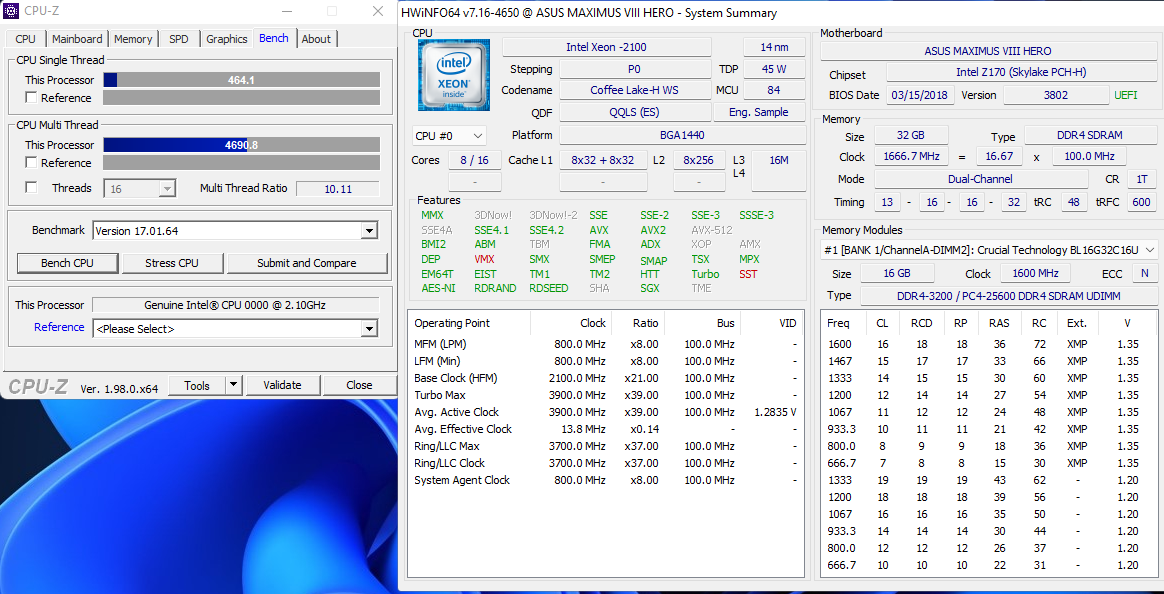Click the Dual-Channel mode field

coord(980,179)
